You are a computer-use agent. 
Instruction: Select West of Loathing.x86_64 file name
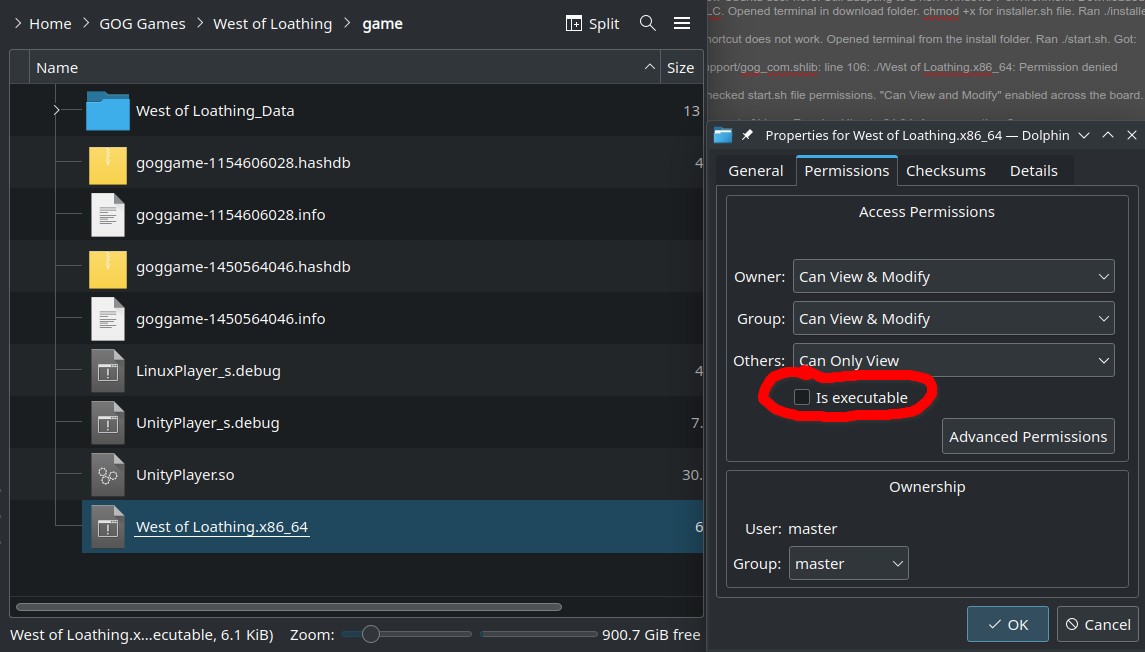222,527
